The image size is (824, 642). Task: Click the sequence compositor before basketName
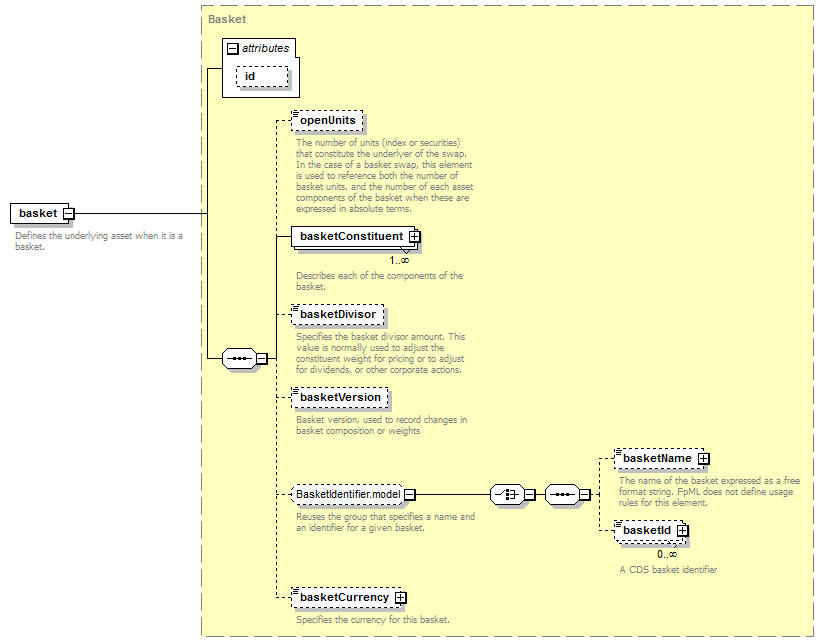(562, 494)
